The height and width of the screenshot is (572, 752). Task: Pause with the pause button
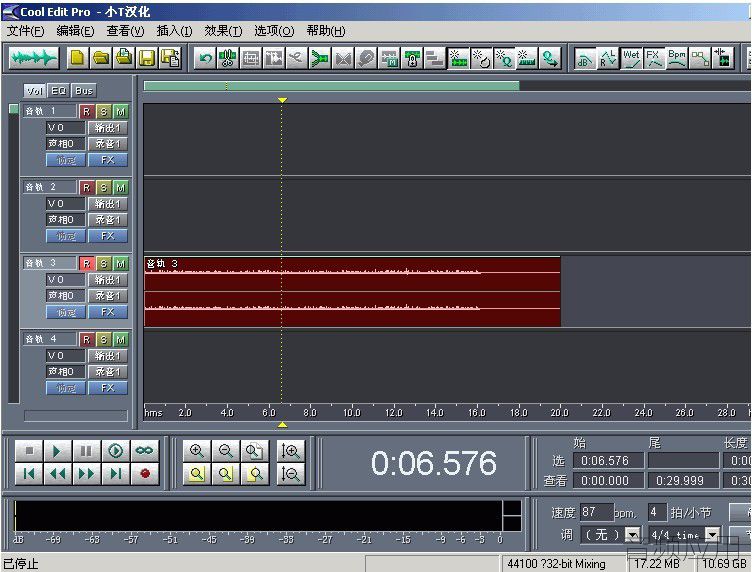coord(86,451)
